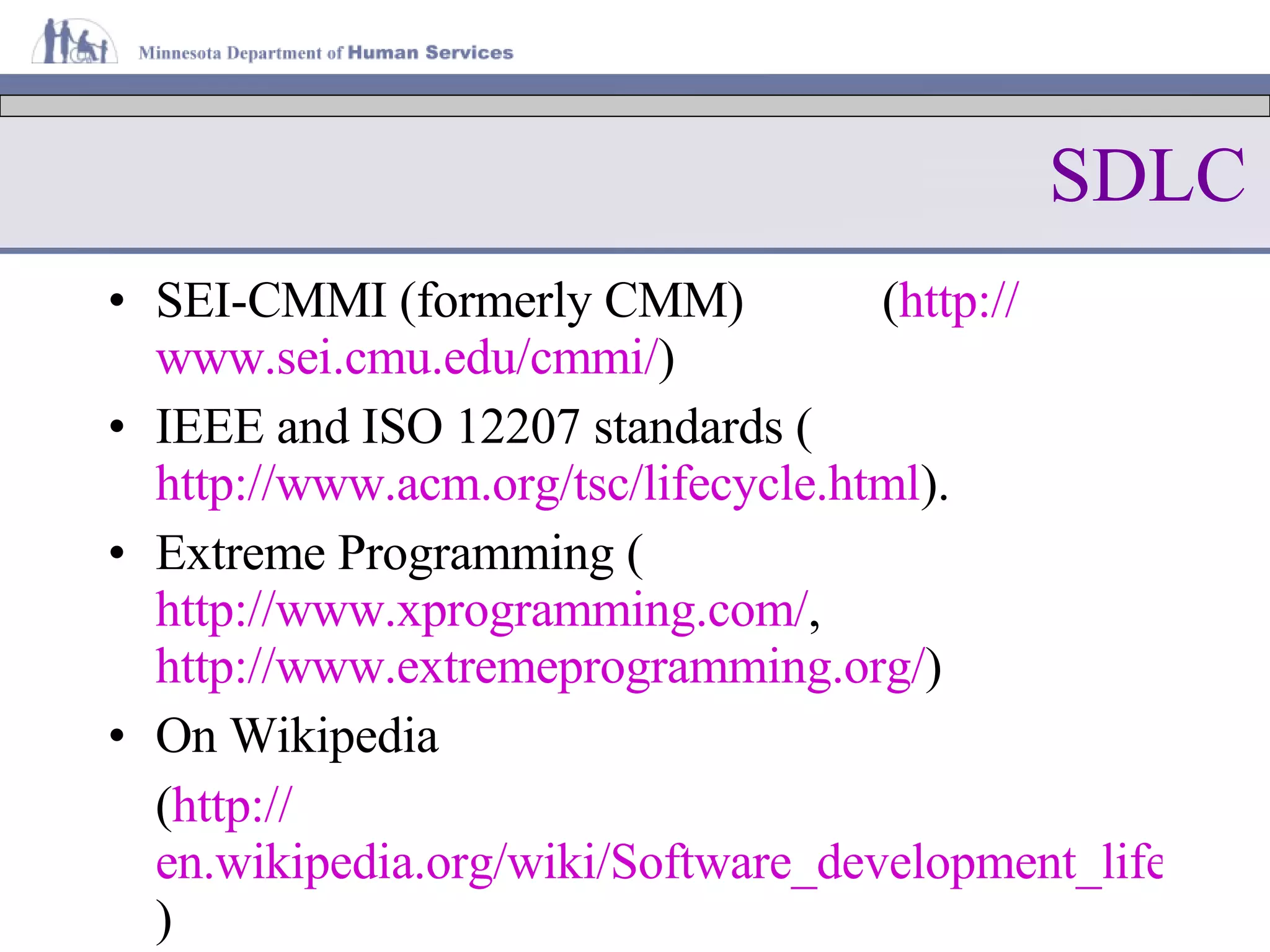Click the On Wikipedia bullet text
Viewport: 1270px width, 952px height.
pyautogui.click(x=297, y=736)
